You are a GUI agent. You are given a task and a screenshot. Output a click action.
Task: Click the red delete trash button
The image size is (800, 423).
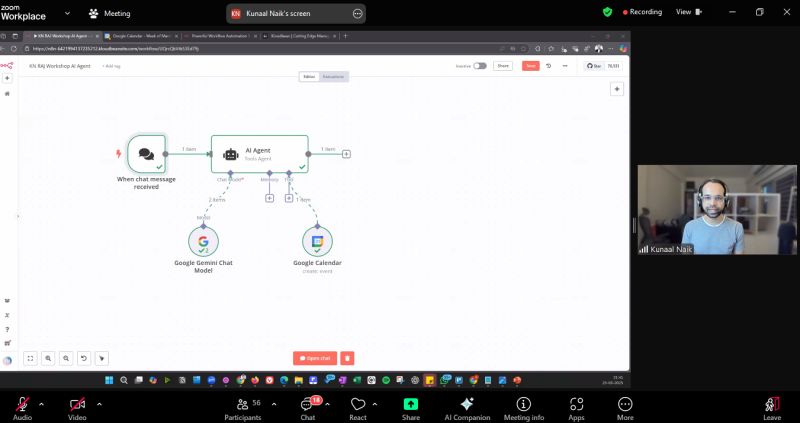(x=347, y=358)
